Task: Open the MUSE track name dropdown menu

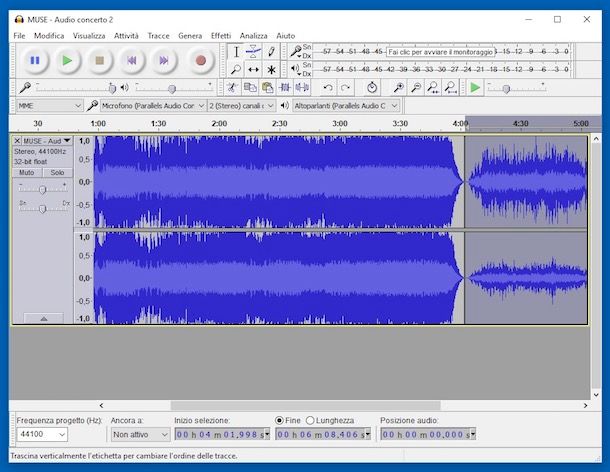Action: coord(67,140)
